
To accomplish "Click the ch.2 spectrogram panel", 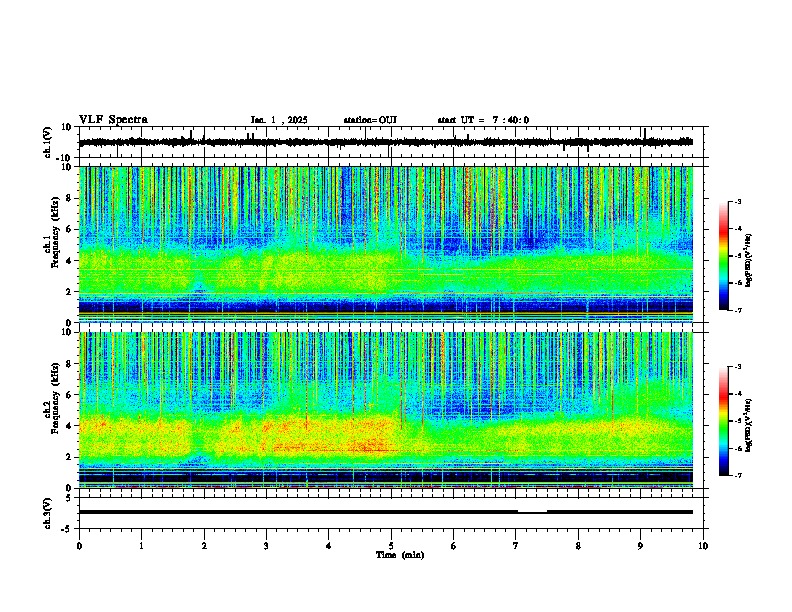I will [386, 410].
